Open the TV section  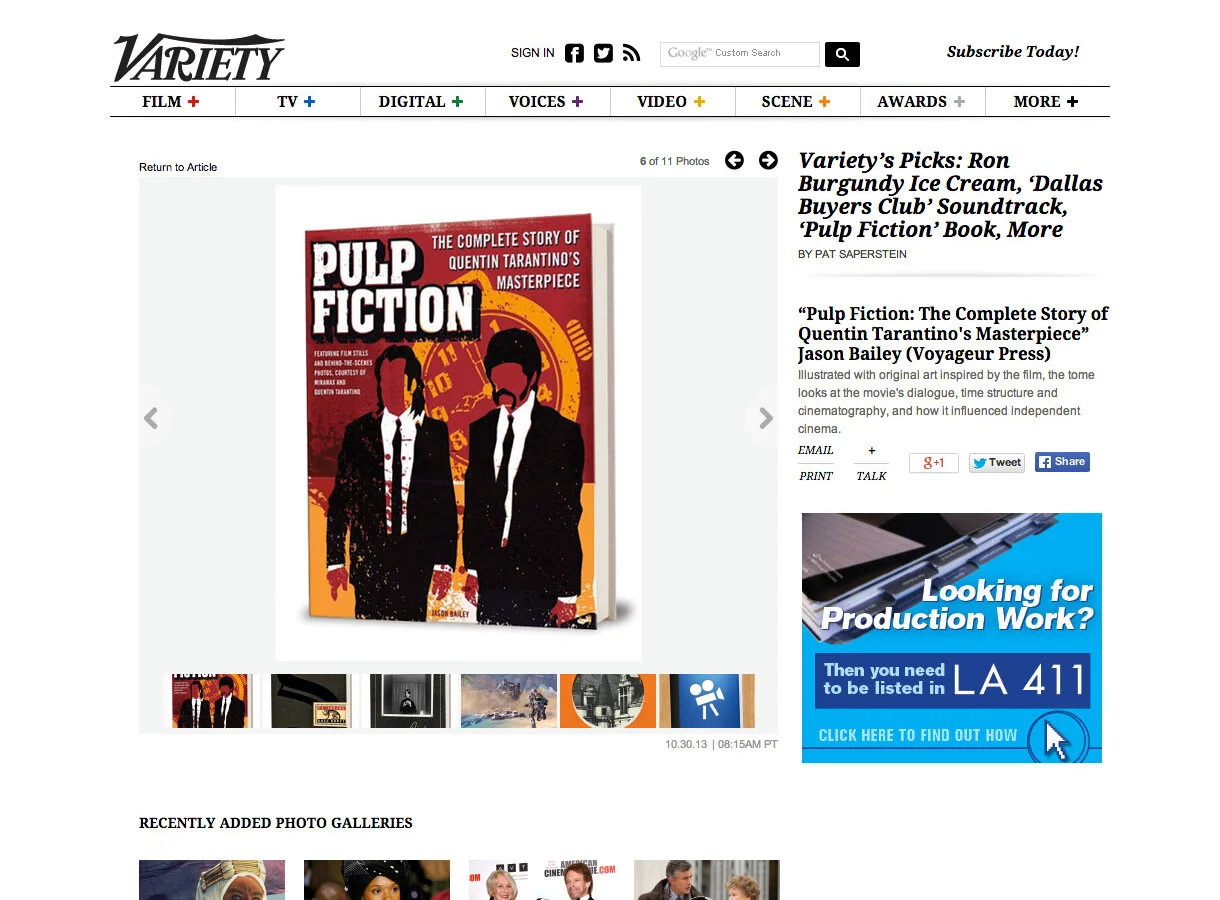pos(287,102)
